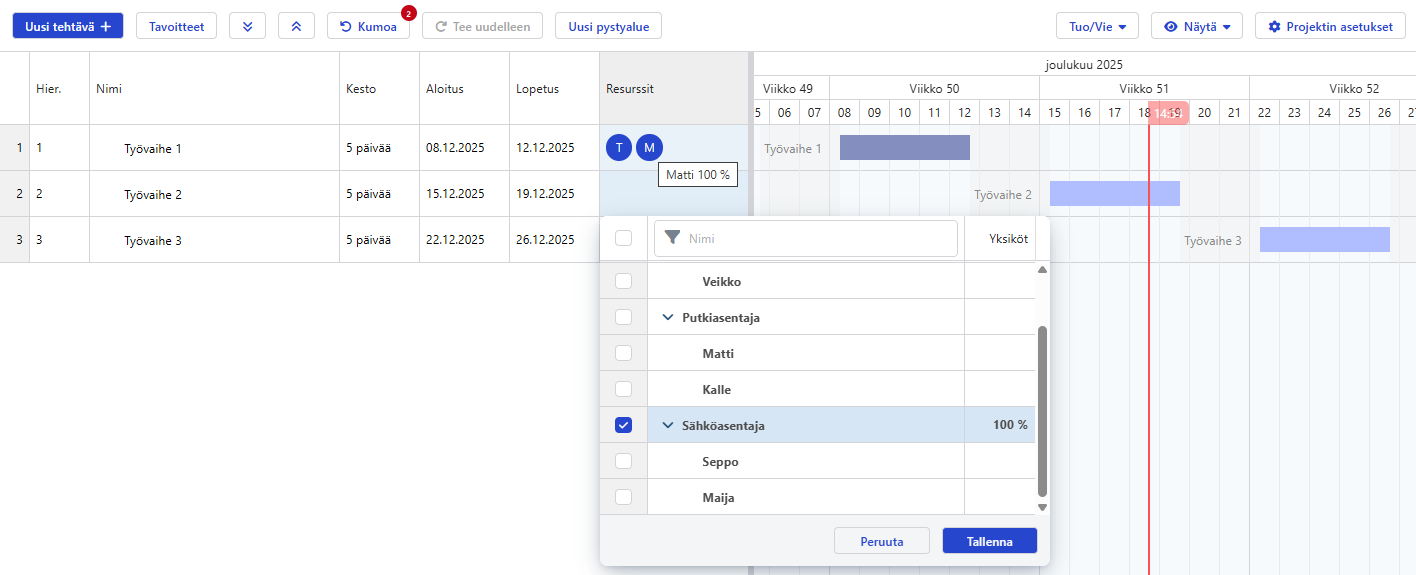The height and width of the screenshot is (575, 1416).
Task: Expand all rows with double chevron down
Action: click(247, 26)
